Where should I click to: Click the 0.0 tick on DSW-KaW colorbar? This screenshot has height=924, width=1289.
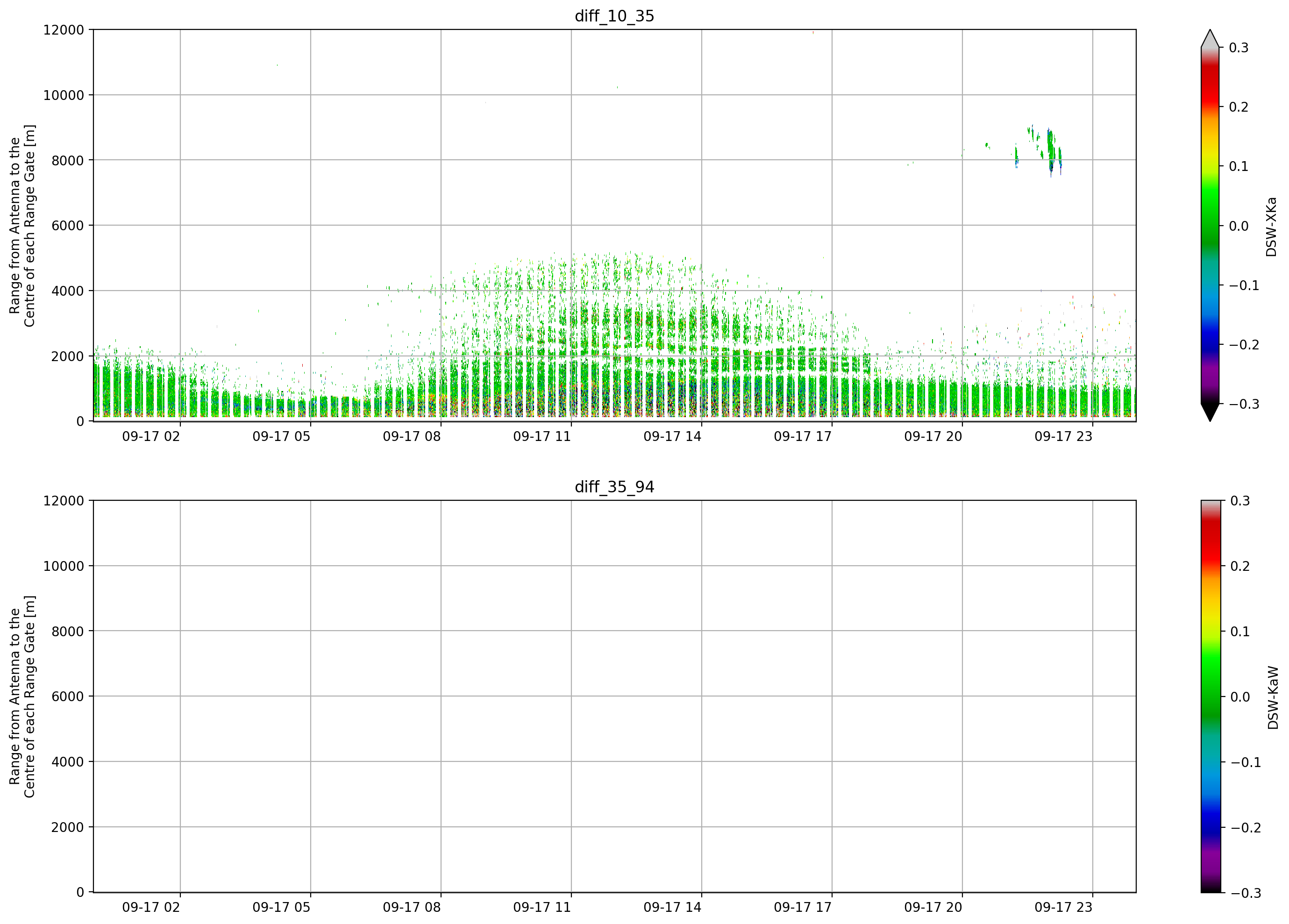(x=1240, y=697)
